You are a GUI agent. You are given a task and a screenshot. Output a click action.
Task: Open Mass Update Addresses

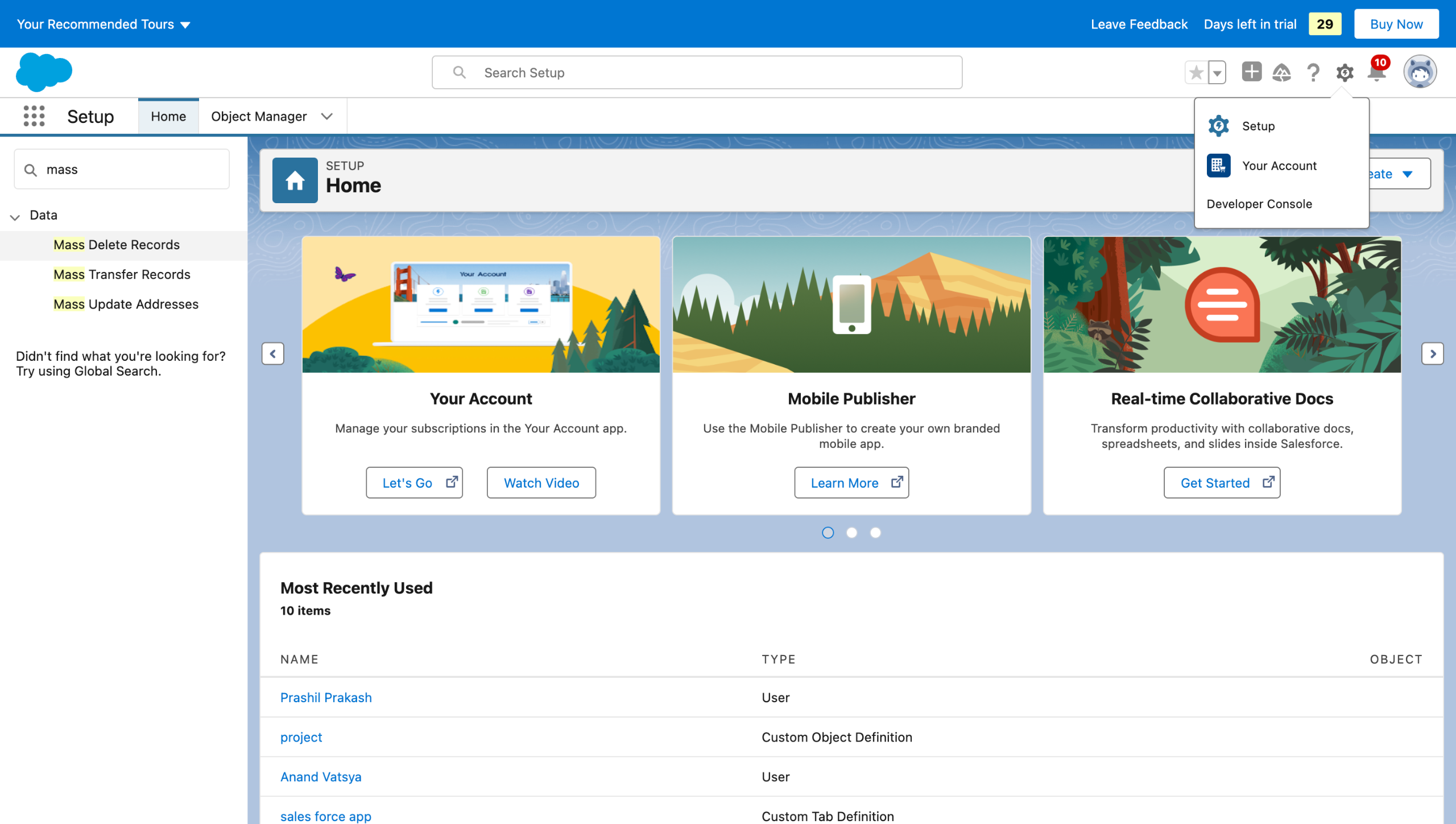tap(126, 304)
